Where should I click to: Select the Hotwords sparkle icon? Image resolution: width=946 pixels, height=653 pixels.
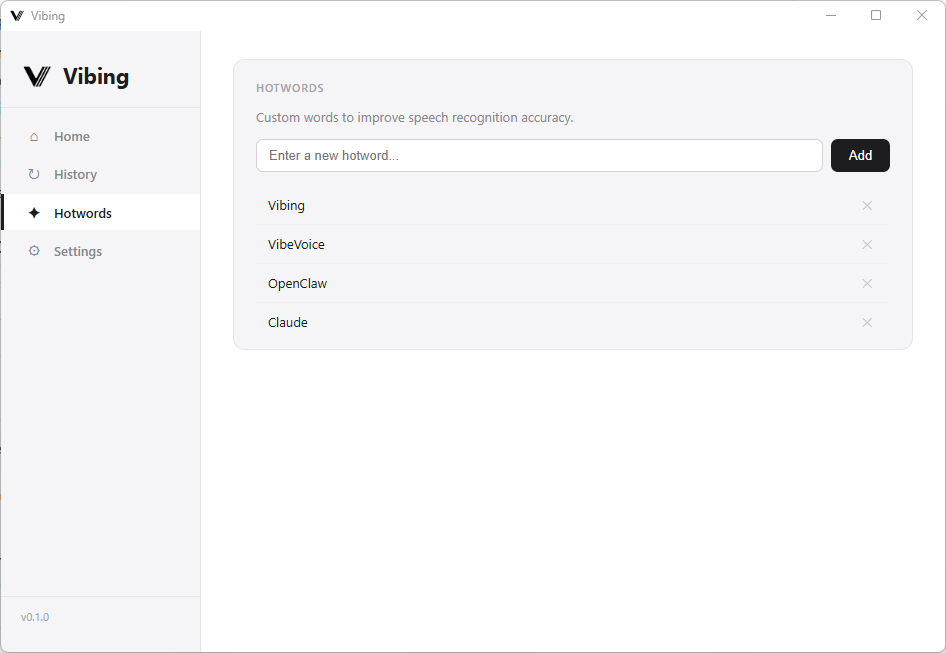click(x=34, y=213)
